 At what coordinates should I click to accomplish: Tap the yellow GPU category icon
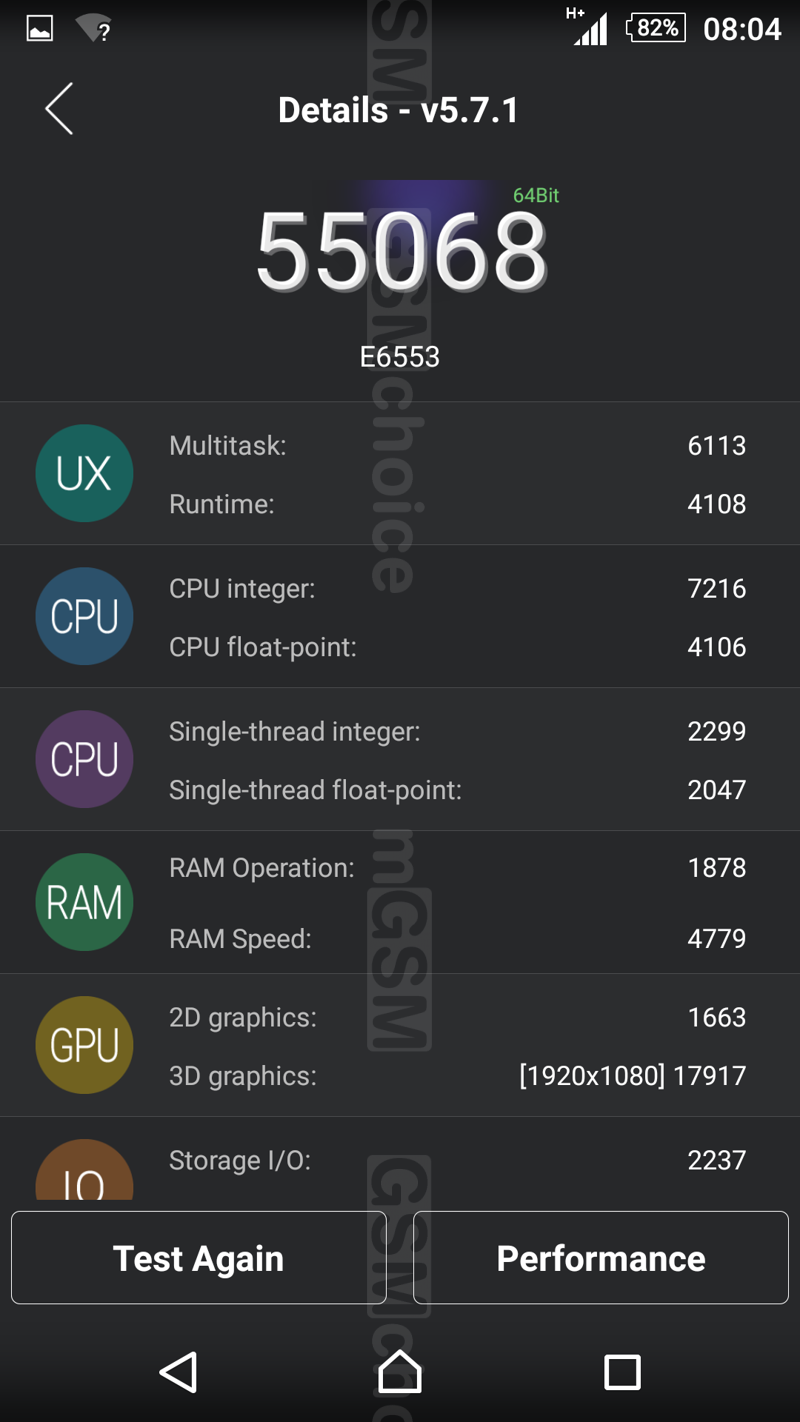pyautogui.click(x=84, y=1045)
